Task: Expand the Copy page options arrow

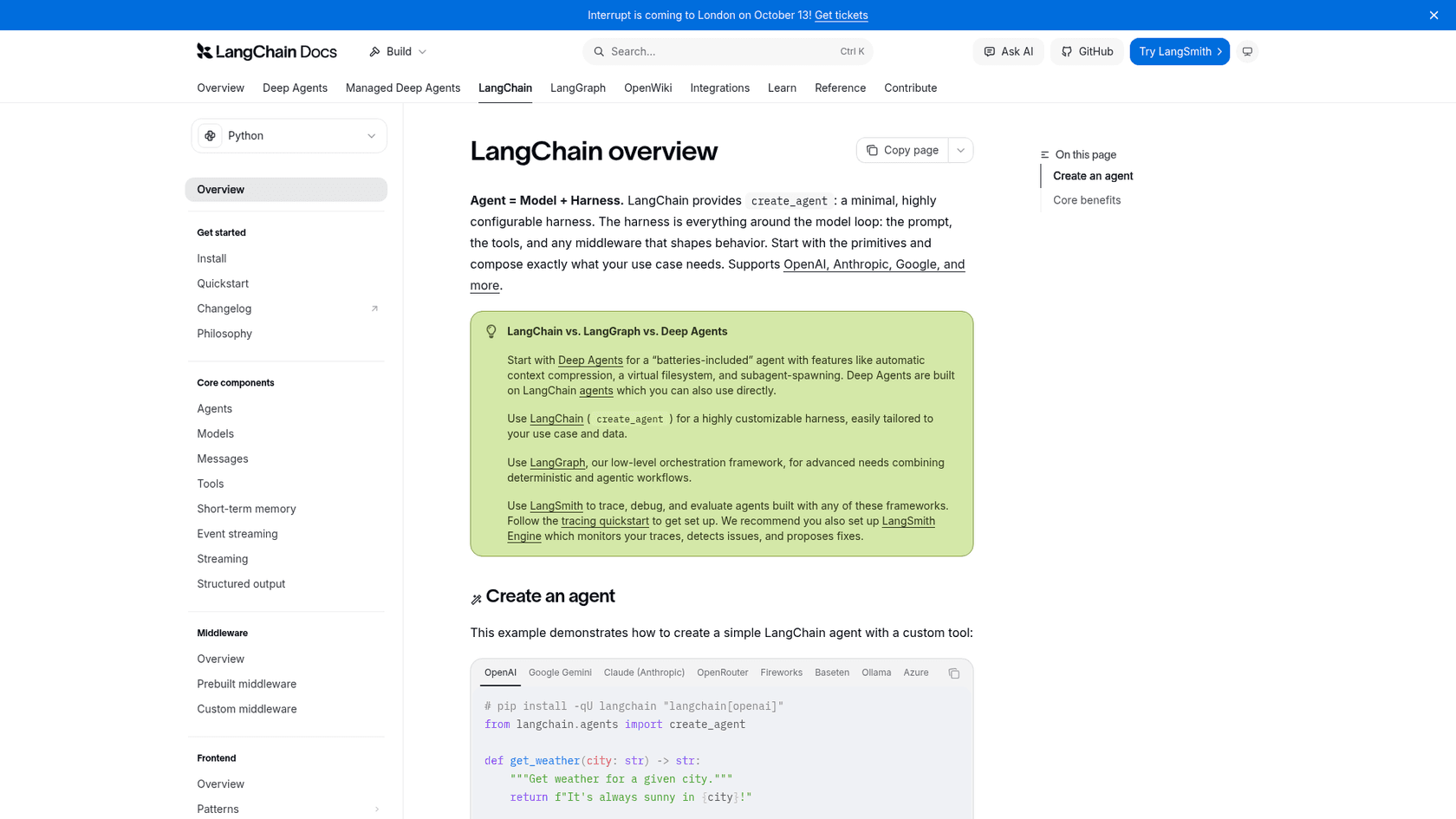Action: pos(960,150)
